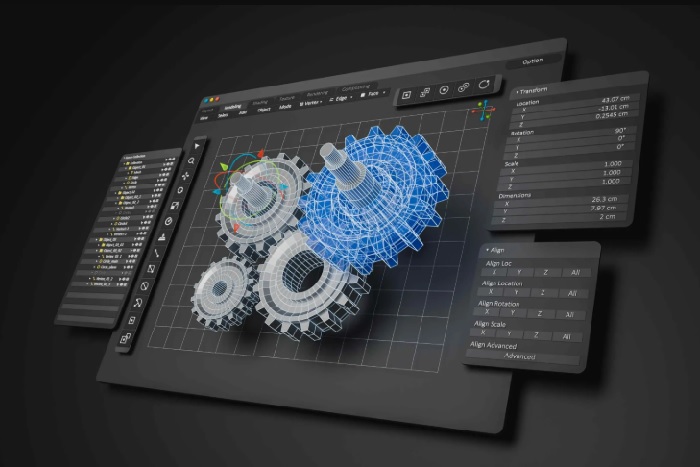
Task: Click the Advanced button under Align Advanced
Action: (x=520, y=356)
